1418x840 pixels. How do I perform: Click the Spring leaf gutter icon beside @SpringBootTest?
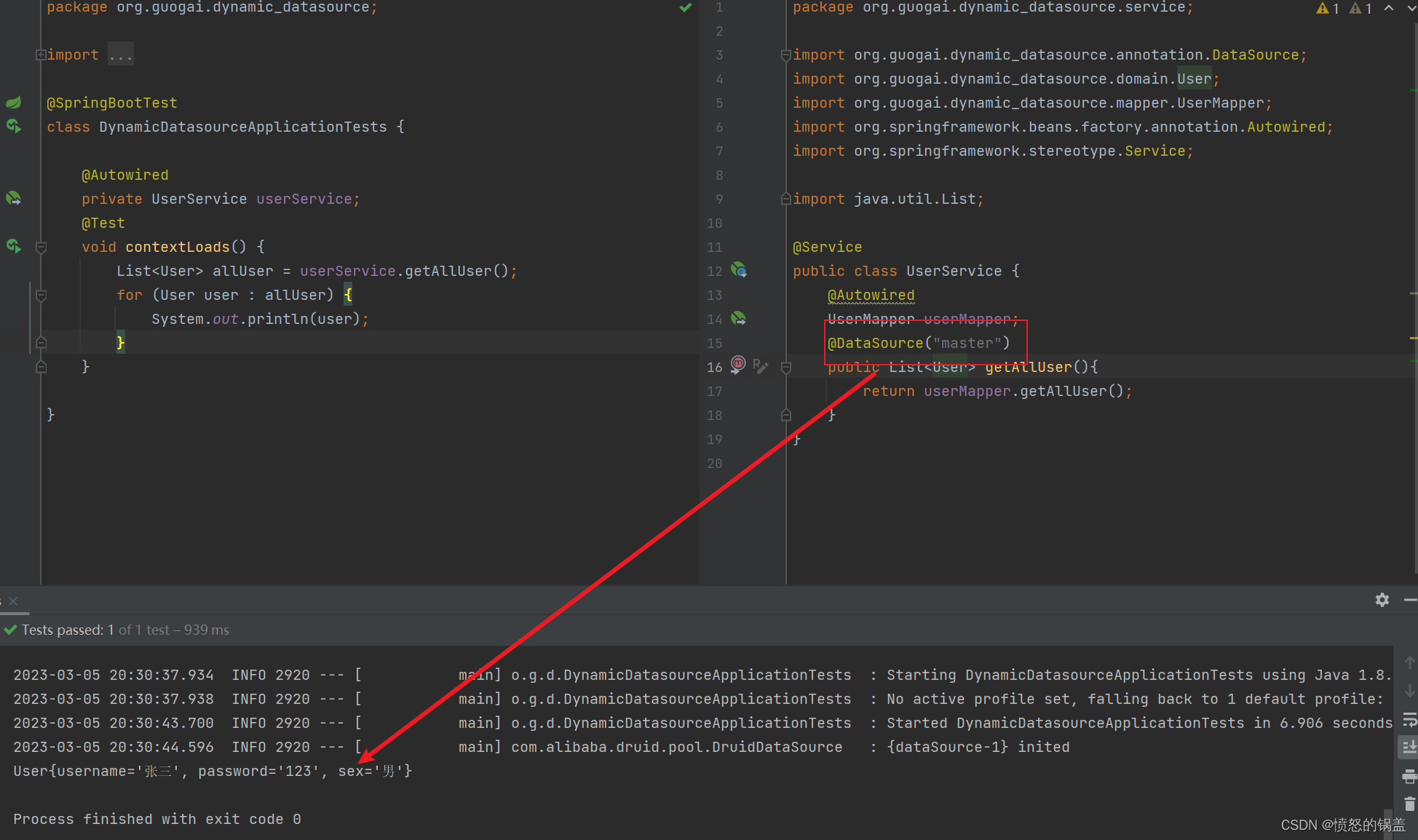(14, 103)
